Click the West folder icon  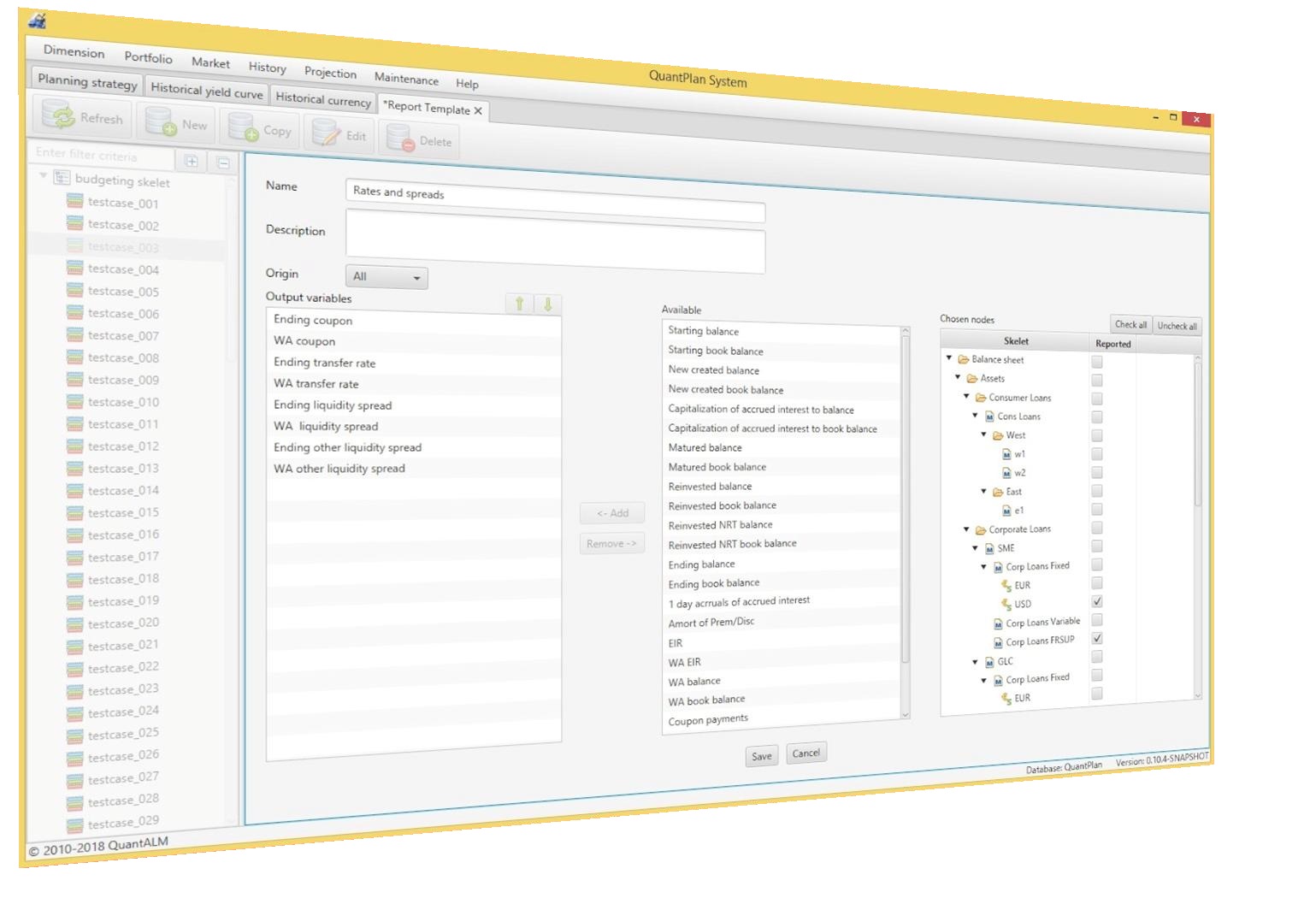point(998,435)
